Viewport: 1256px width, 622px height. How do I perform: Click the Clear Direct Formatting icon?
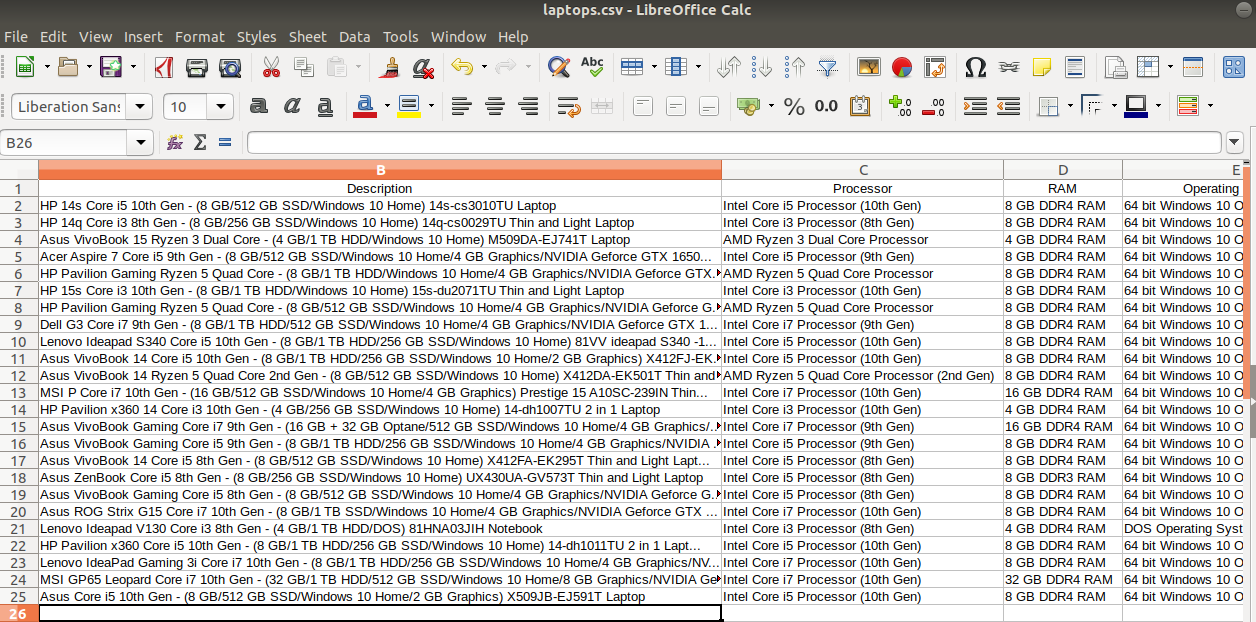423,67
